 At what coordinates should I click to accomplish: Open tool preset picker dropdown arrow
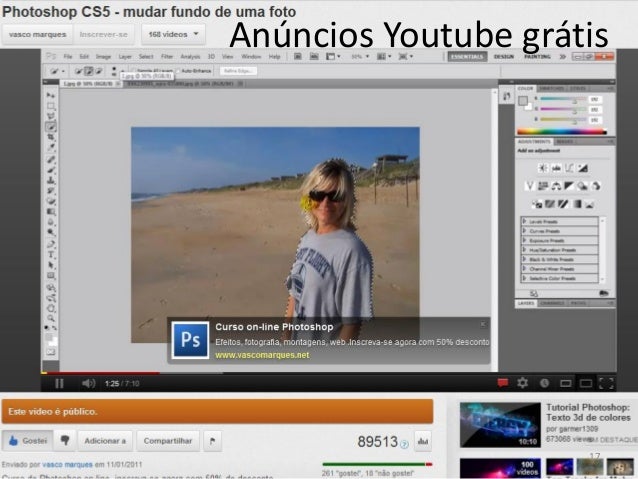[63, 72]
